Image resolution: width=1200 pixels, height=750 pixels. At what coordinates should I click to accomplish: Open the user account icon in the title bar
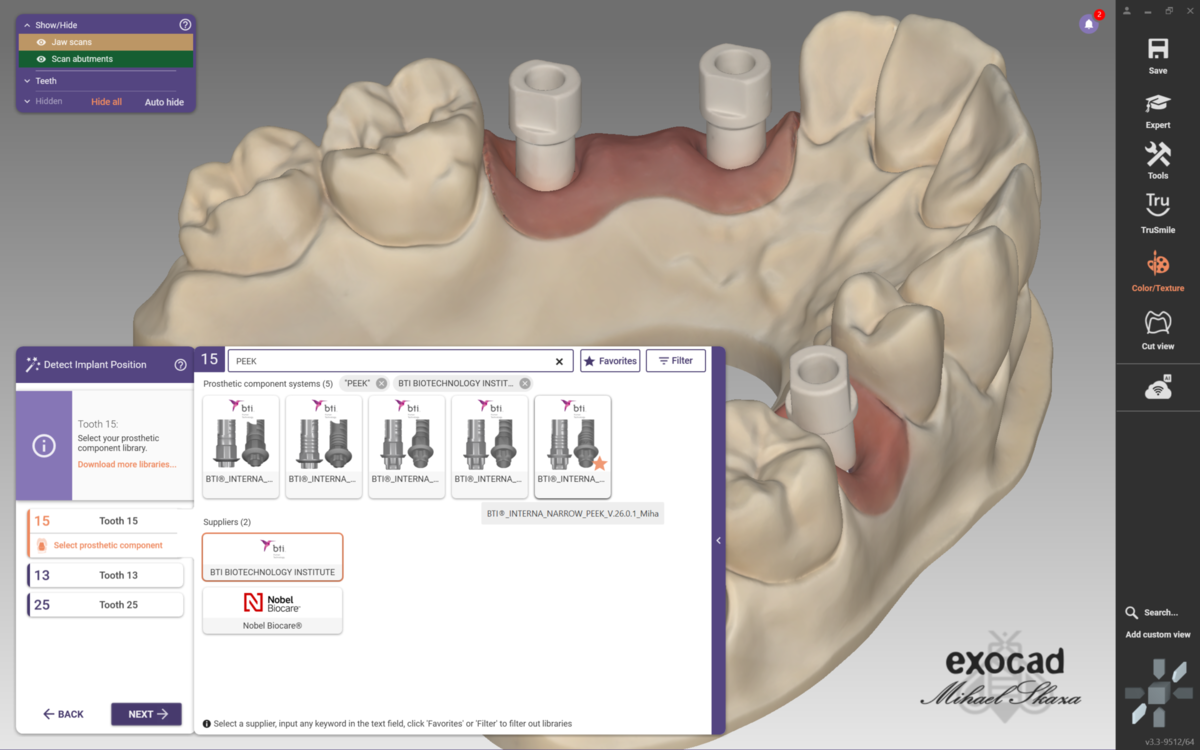click(1127, 11)
